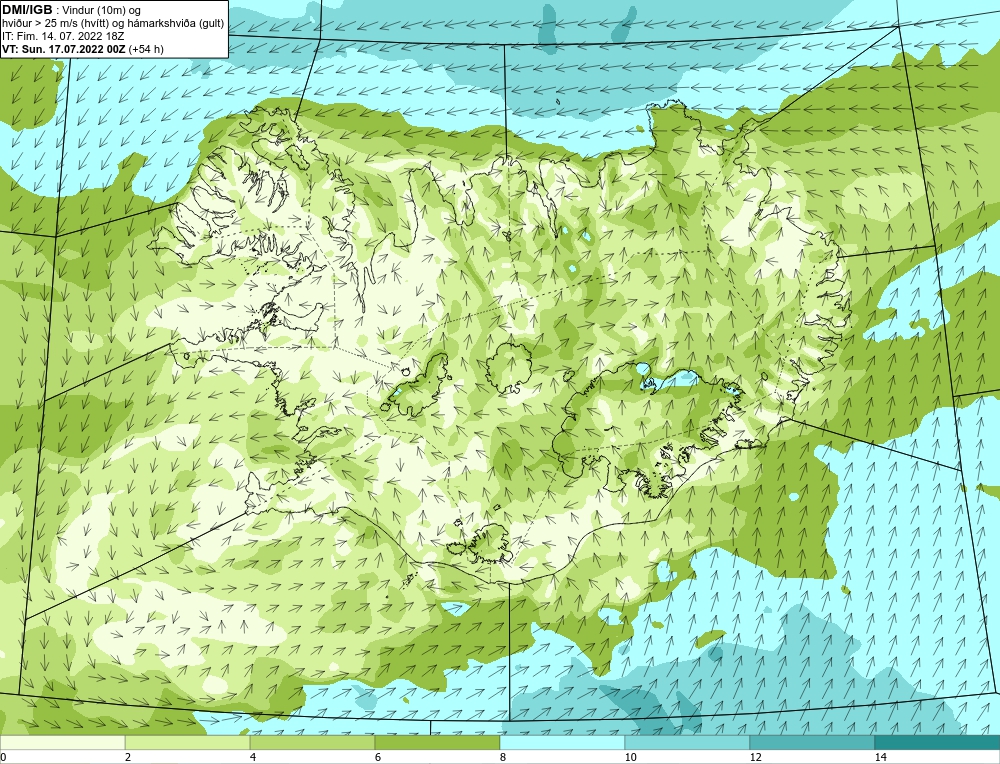Image resolution: width=1000 pixels, height=764 pixels.
Task: Click the 8–10 m/s light cyan legend swatch
Action: [x=562, y=742]
